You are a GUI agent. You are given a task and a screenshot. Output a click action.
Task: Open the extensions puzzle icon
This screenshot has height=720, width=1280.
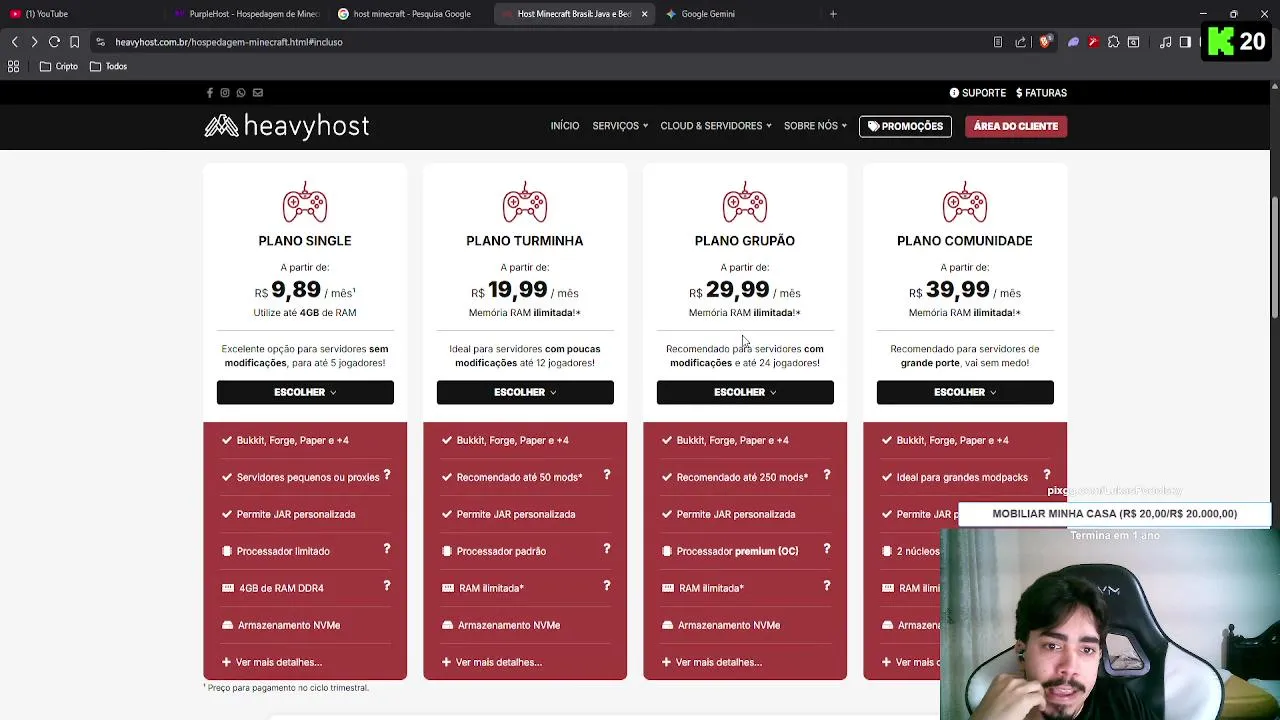[1113, 42]
